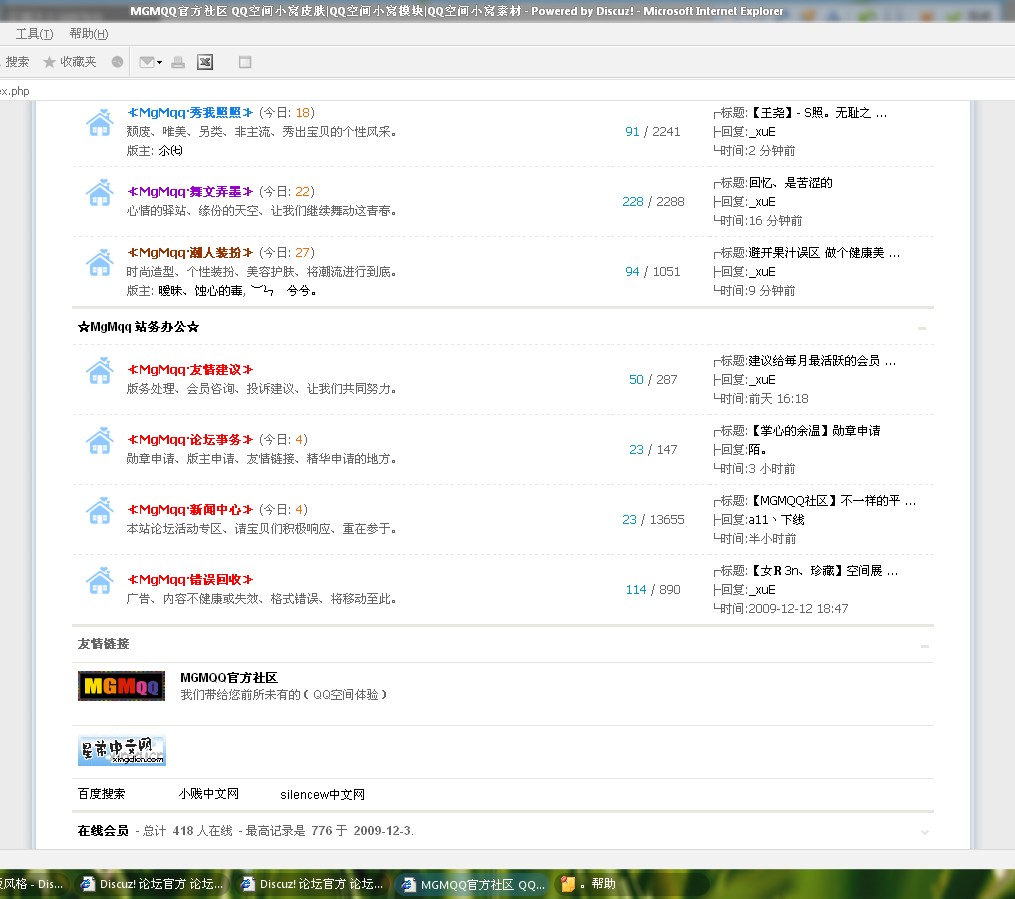Collapse the MgMqq 站务办公 section
This screenshot has height=899, width=1015.
(922, 328)
